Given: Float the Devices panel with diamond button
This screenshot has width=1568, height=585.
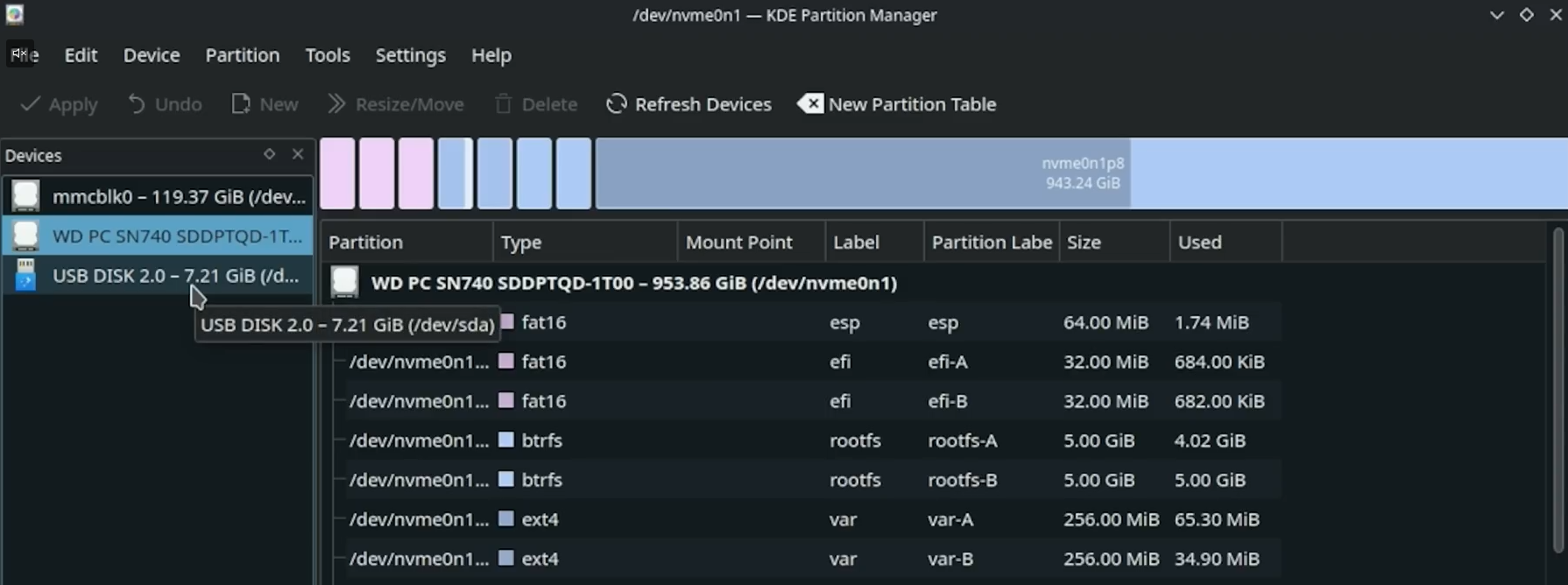Looking at the screenshot, I should (269, 154).
